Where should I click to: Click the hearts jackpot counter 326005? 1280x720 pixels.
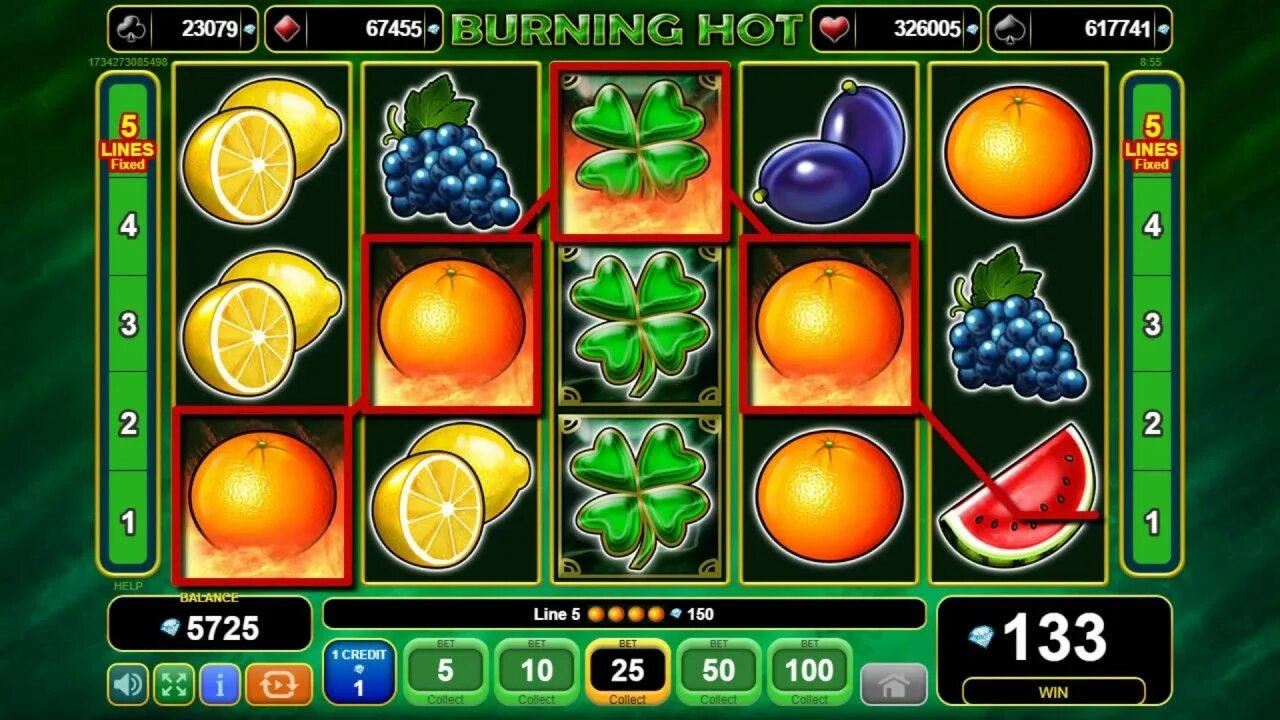(896, 29)
